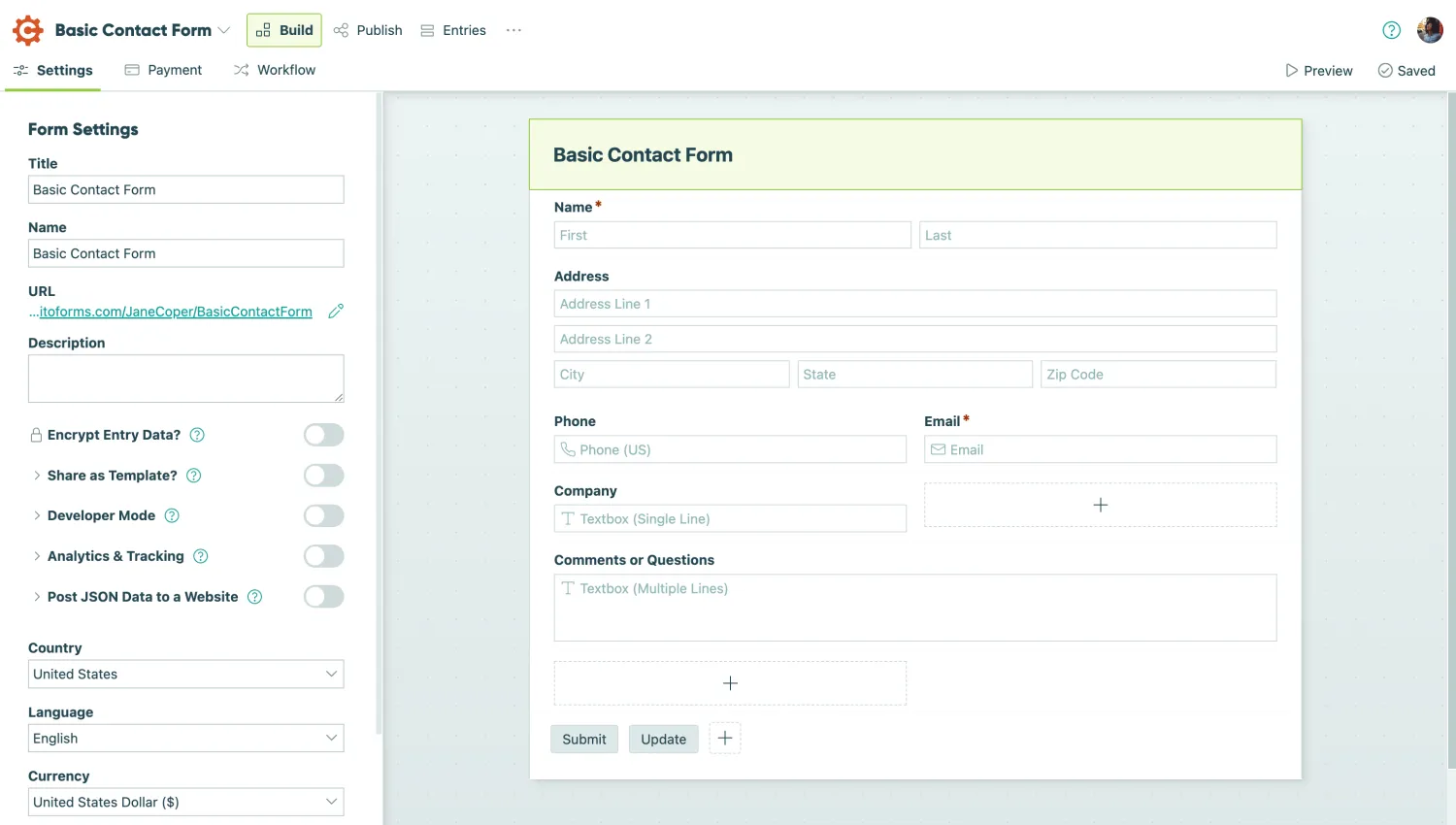Open the Language dropdown
The height and width of the screenshot is (825, 1456).
pos(185,738)
